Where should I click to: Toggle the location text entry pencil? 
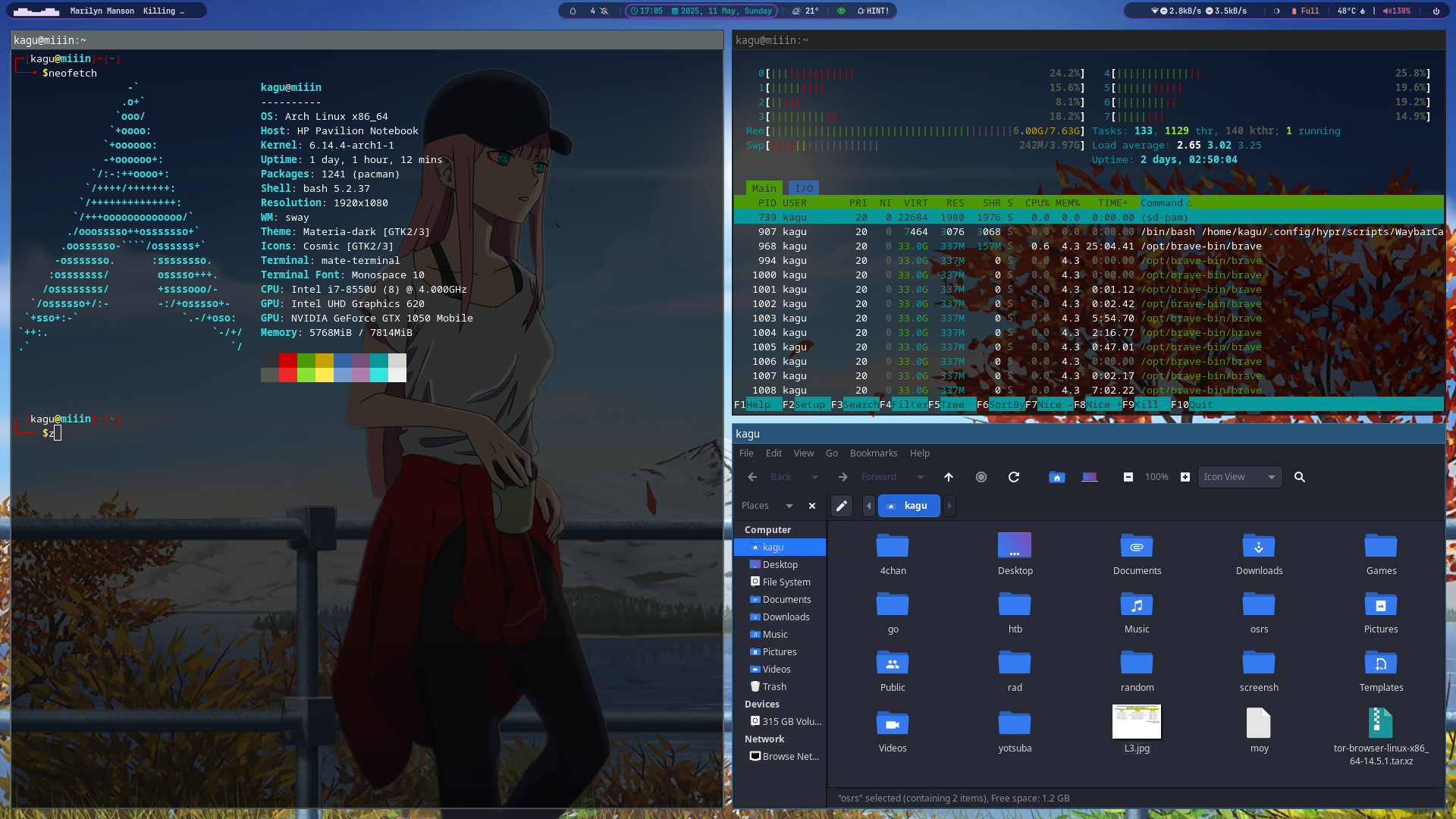[x=842, y=506]
